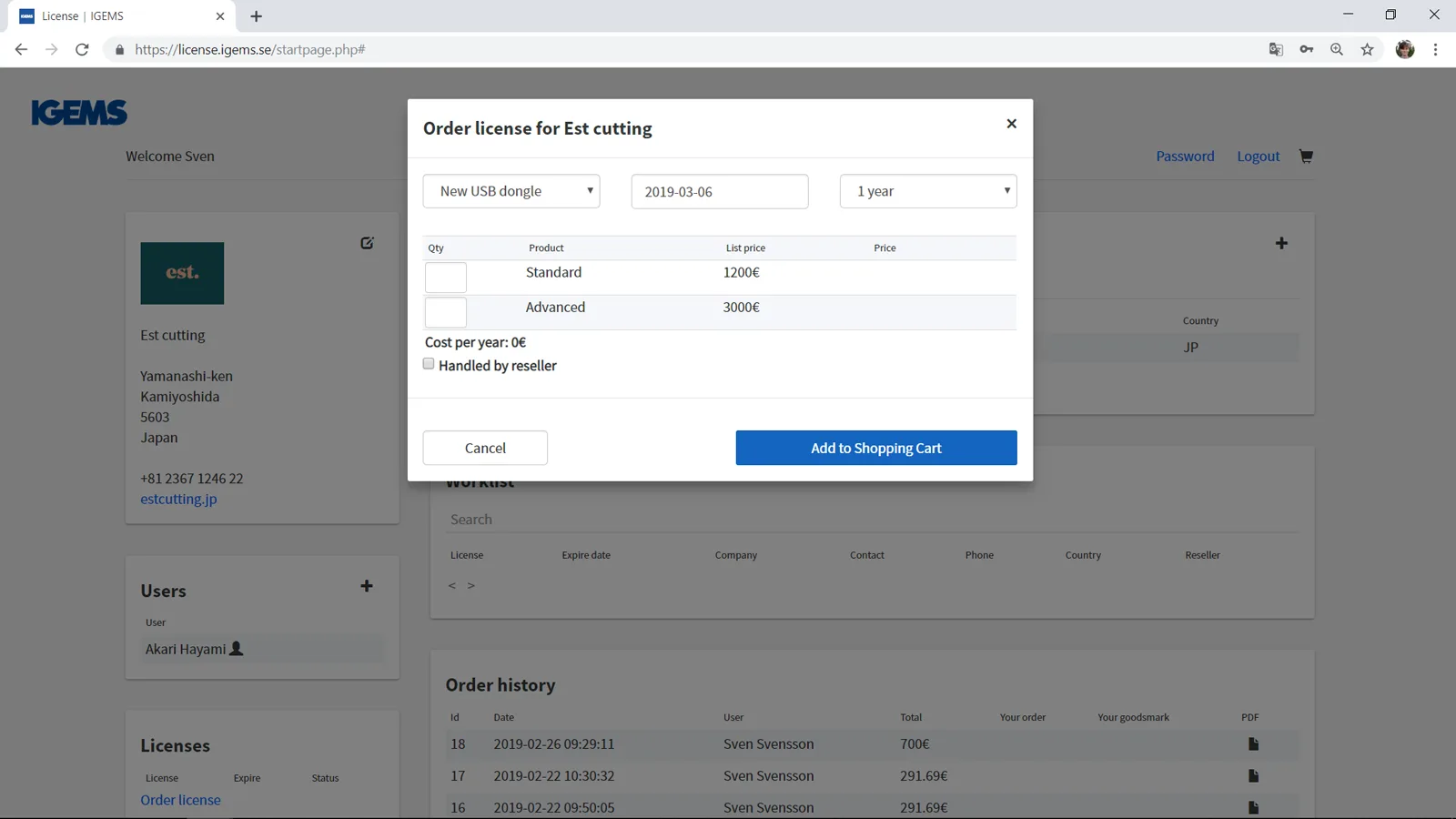Expand the 1 year duration dropdown
Screen dimensions: 1456x819
click(x=927, y=191)
